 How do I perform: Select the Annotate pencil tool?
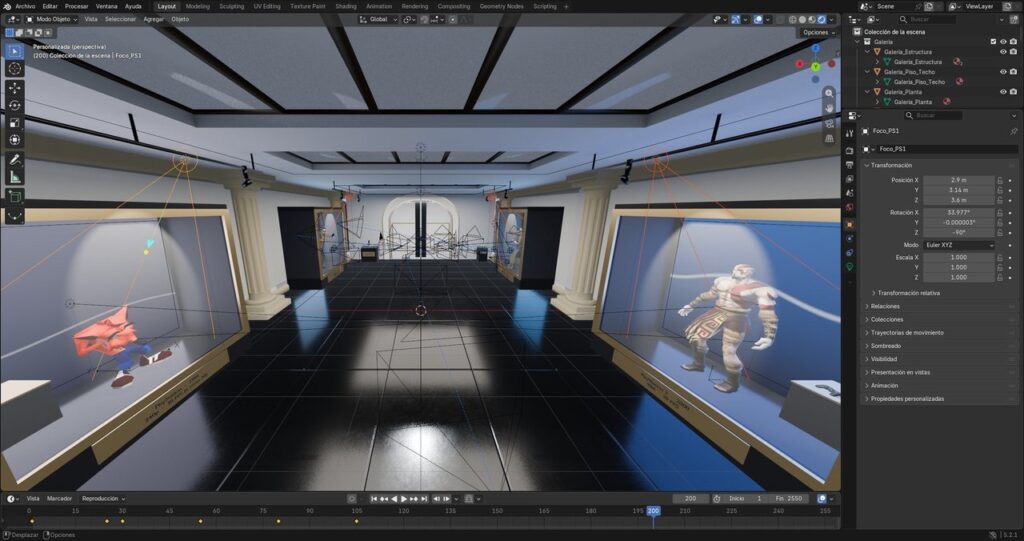point(14,159)
